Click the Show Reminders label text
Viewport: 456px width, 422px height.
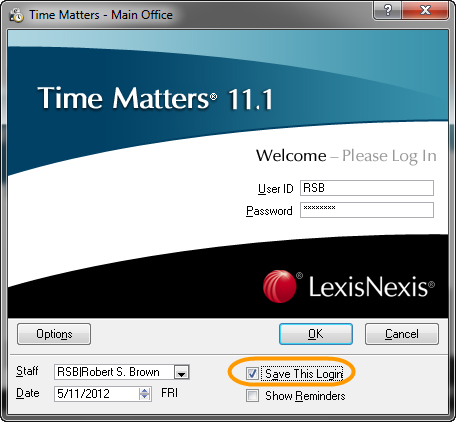pyautogui.click(x=305, y=396)
